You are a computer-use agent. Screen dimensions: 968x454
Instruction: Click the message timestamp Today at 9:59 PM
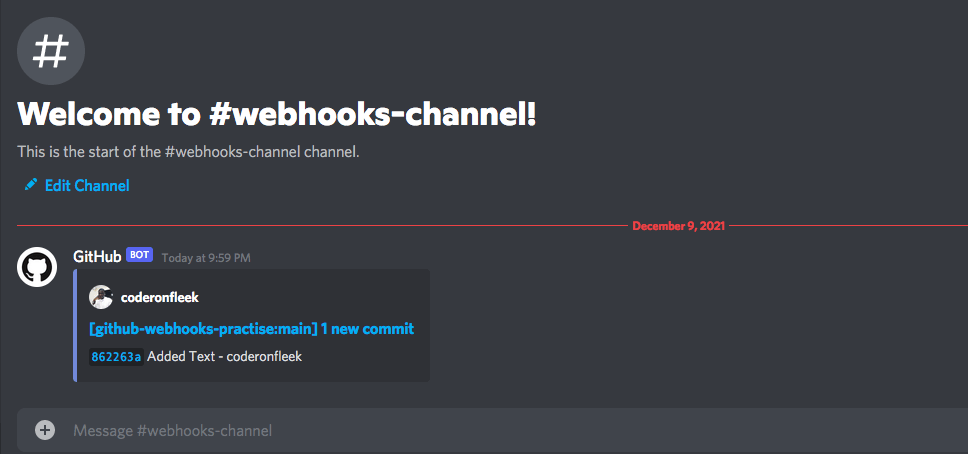[206, 258]
